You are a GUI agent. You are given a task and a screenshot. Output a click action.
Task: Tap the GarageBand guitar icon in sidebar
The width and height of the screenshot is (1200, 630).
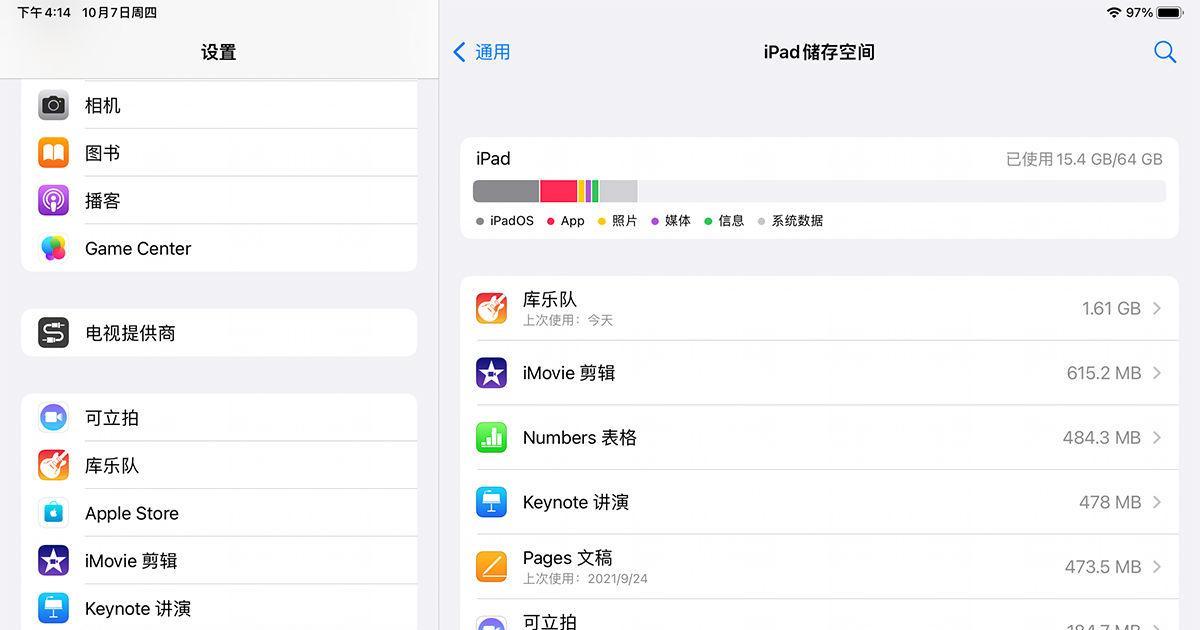click(53, 466)
